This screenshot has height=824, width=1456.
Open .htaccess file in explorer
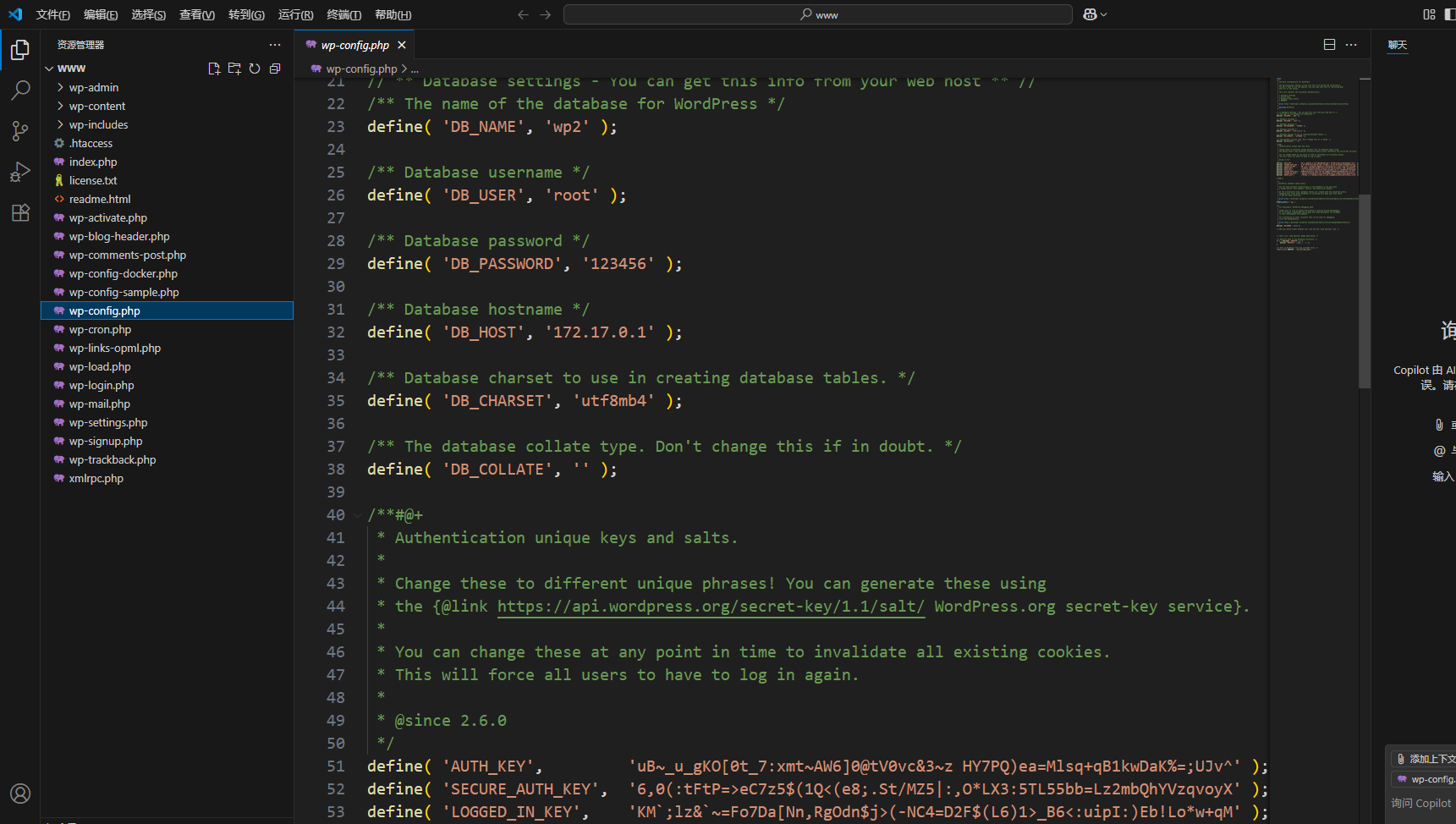click(168, 143)
